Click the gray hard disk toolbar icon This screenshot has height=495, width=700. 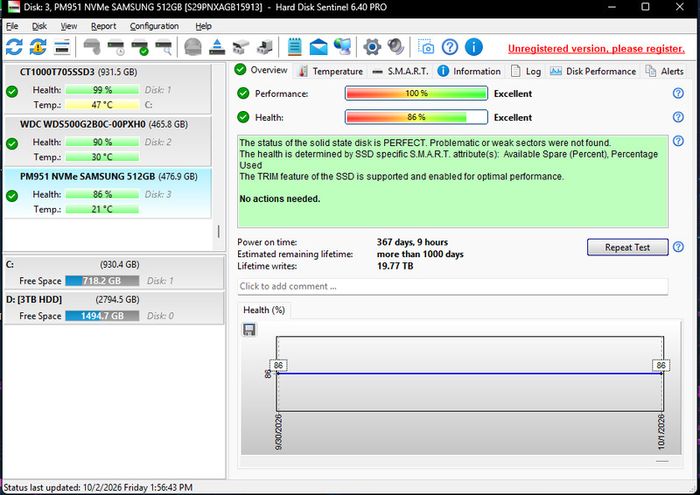click(x=92, y=47)
